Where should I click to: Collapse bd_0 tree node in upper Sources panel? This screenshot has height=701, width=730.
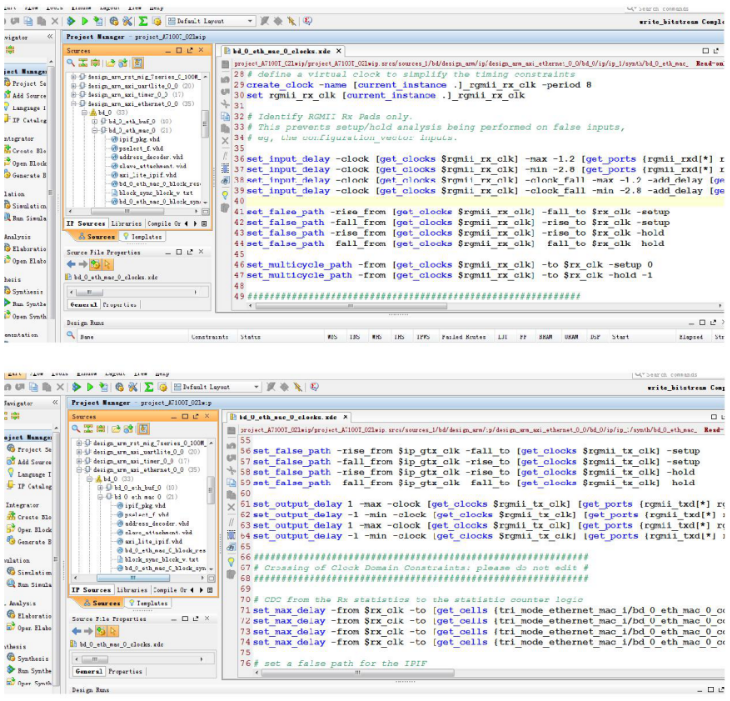(86, 113)
